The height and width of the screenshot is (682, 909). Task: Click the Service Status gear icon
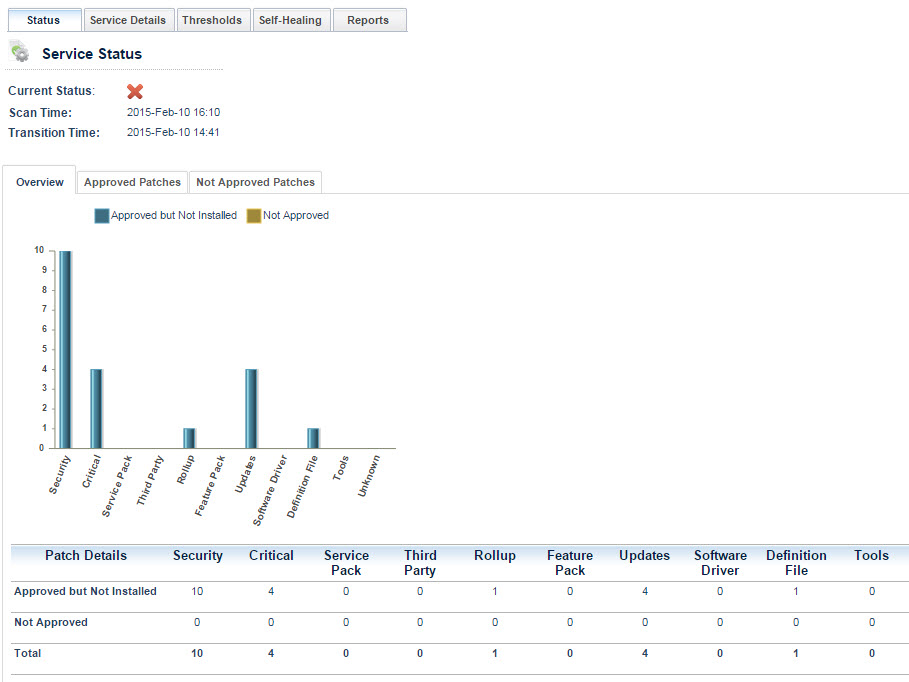pyautogui.click(x=19, y=53)
